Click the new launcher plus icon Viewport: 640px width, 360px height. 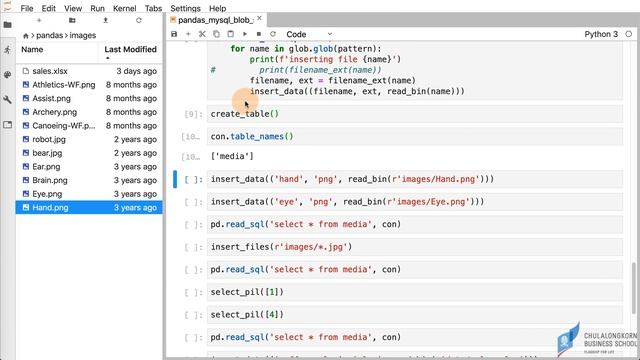click(x=39, y=20)
